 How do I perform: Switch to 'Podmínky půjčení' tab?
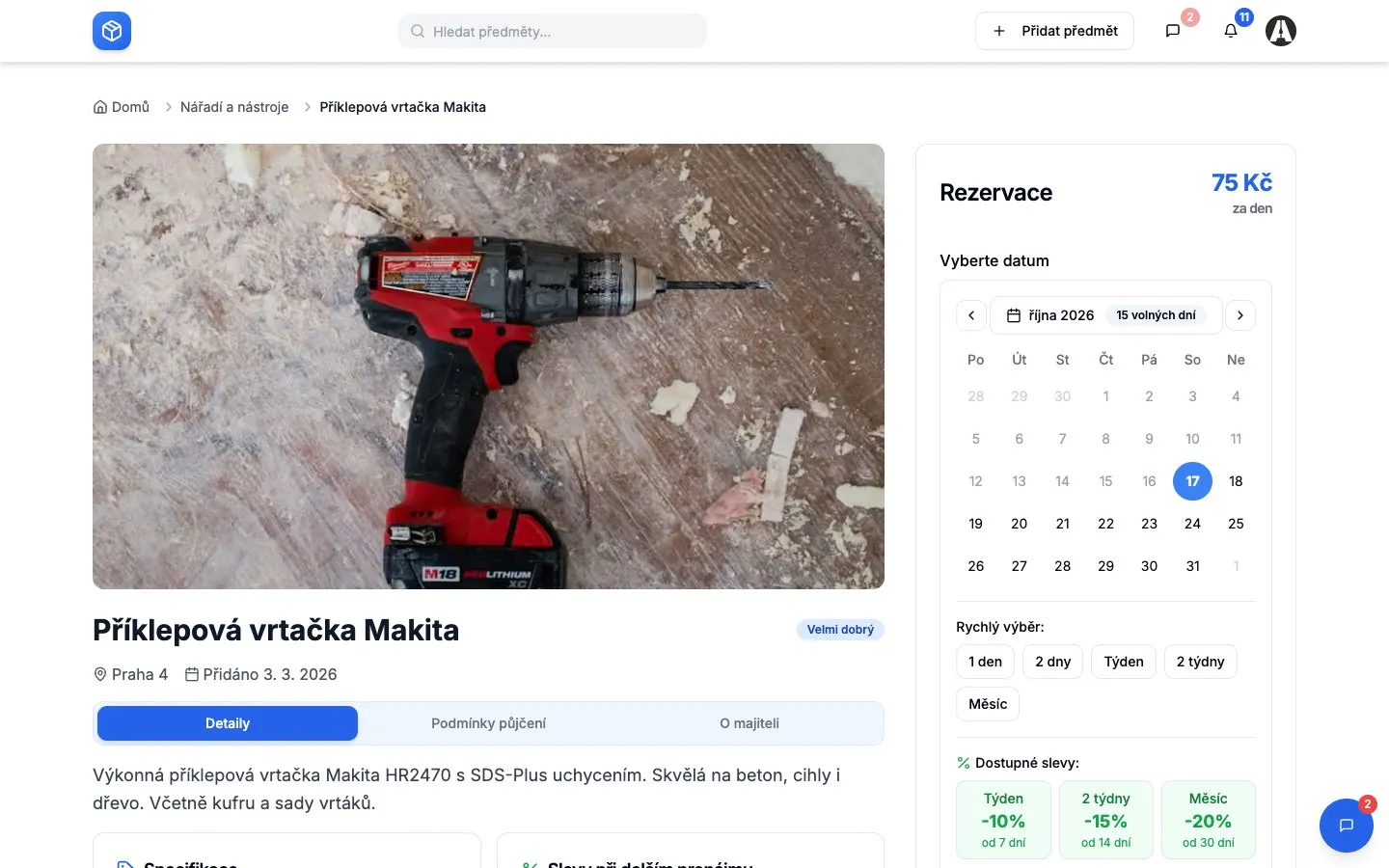[488, 723]
